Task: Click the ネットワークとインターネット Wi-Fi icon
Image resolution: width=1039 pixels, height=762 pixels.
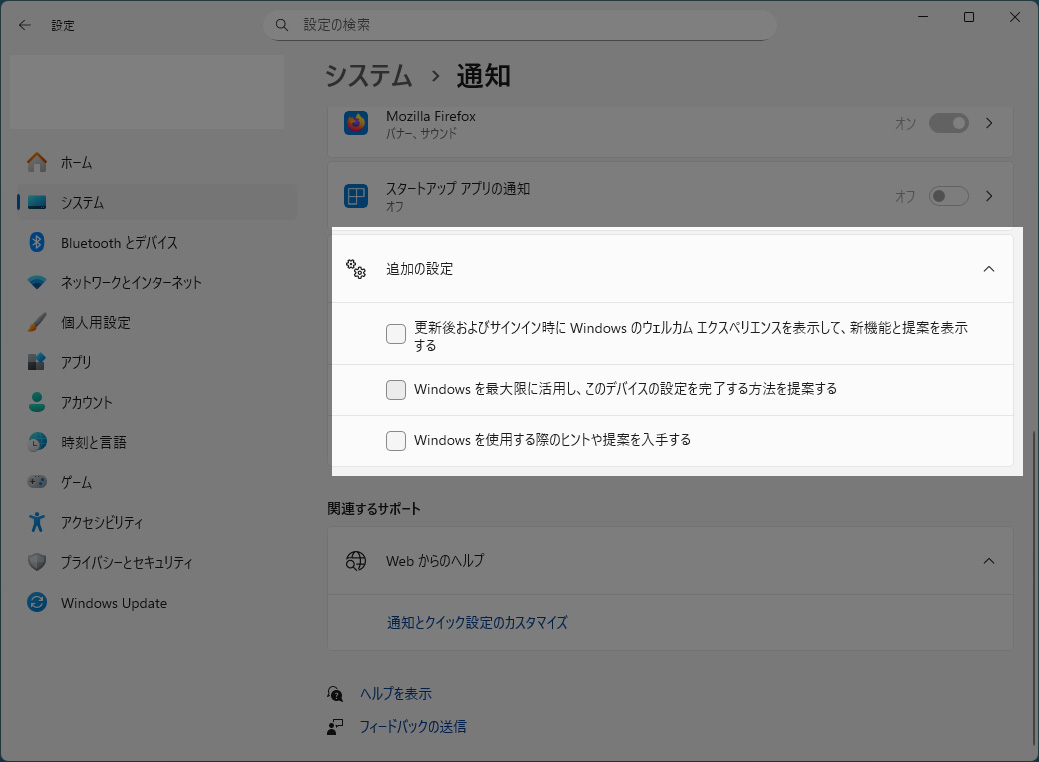Action: (x=37, y=283)
